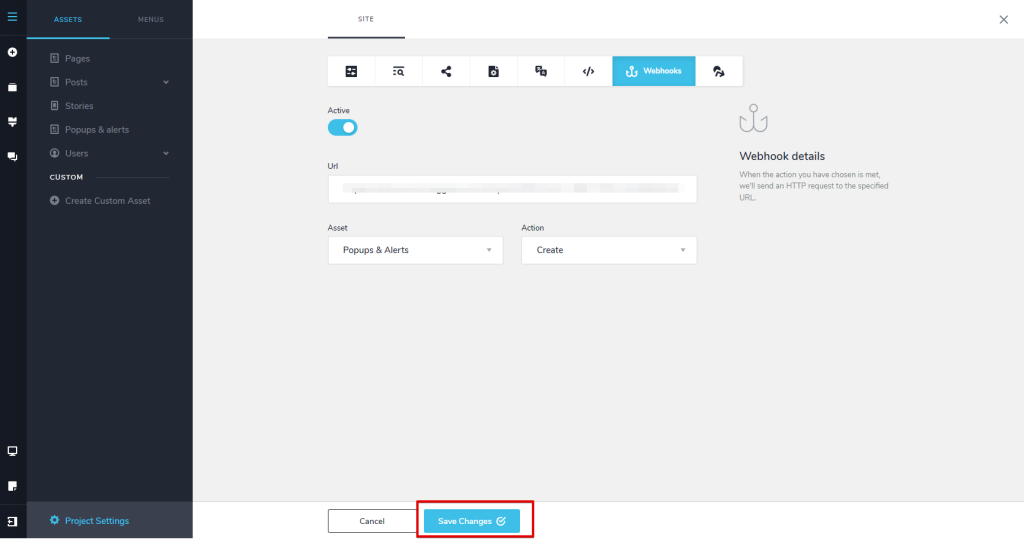Click the Save Changes button
This screenshot has height=540, width=1024.
click(471, 521)
